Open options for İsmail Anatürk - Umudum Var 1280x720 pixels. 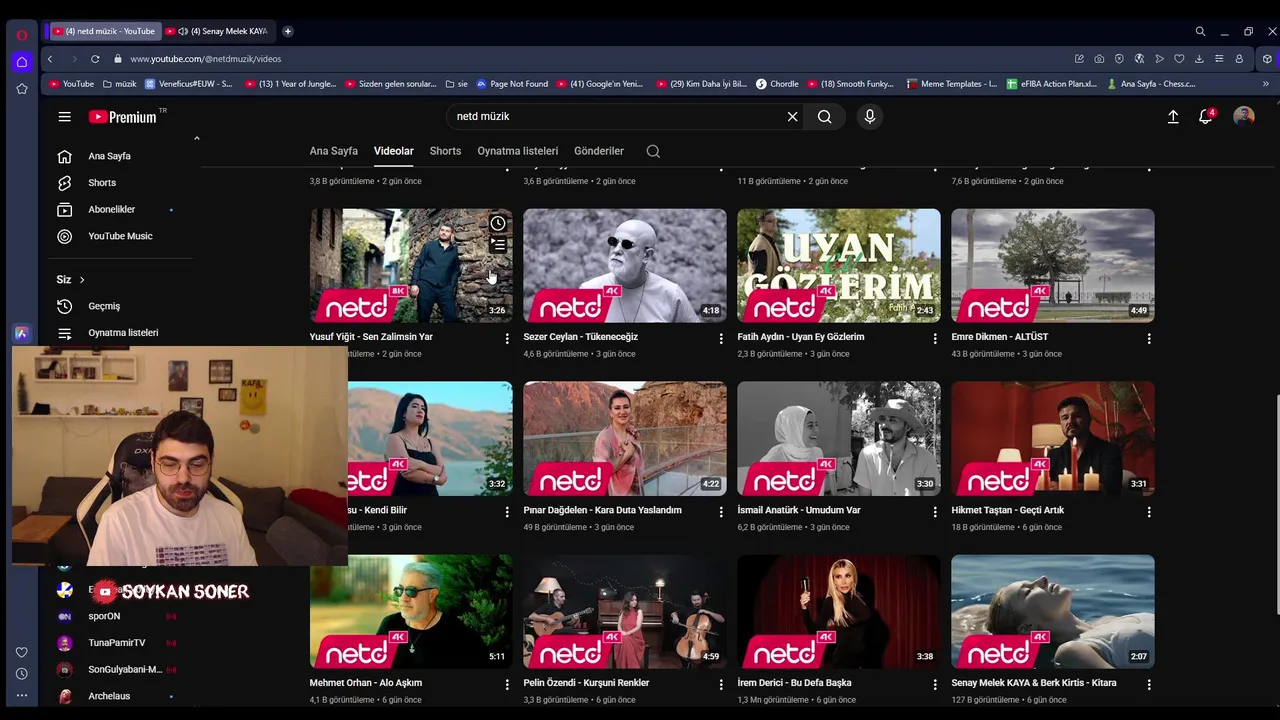935,512
